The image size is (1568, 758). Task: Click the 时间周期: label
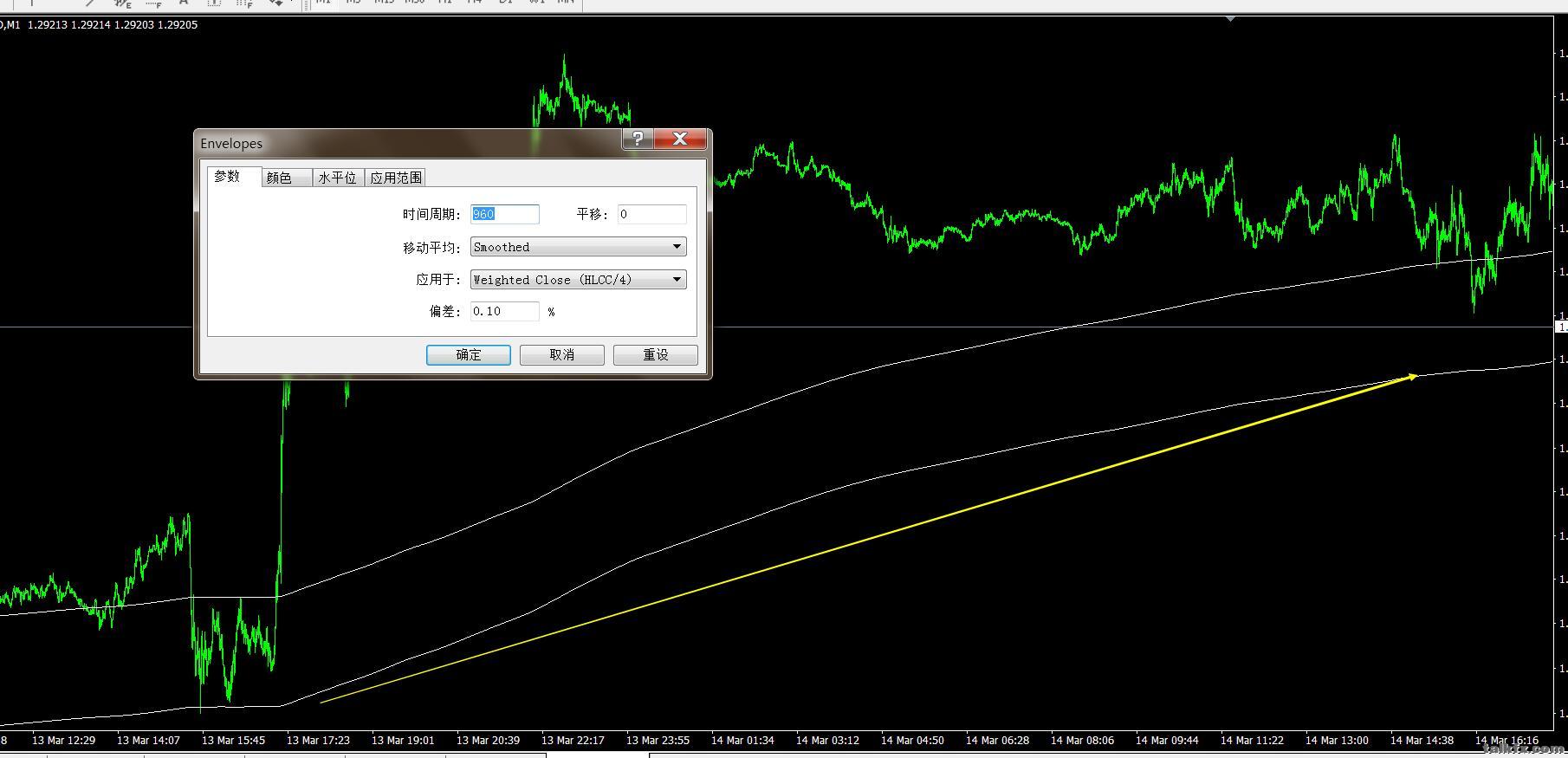click(431, 214)
